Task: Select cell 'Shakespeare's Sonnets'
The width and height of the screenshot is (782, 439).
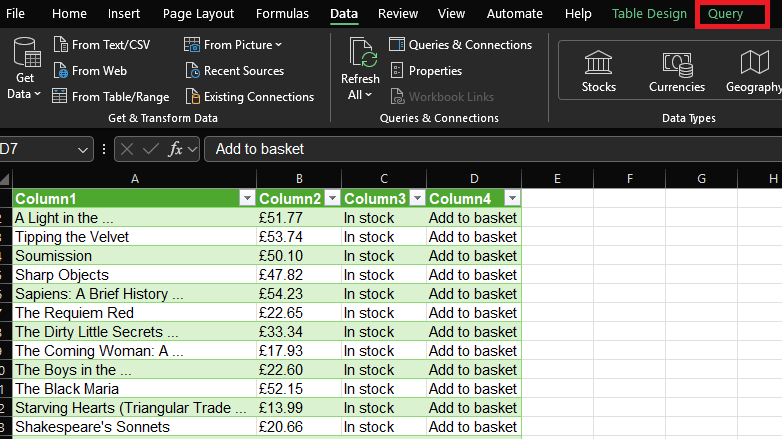Action: (134, 427)
